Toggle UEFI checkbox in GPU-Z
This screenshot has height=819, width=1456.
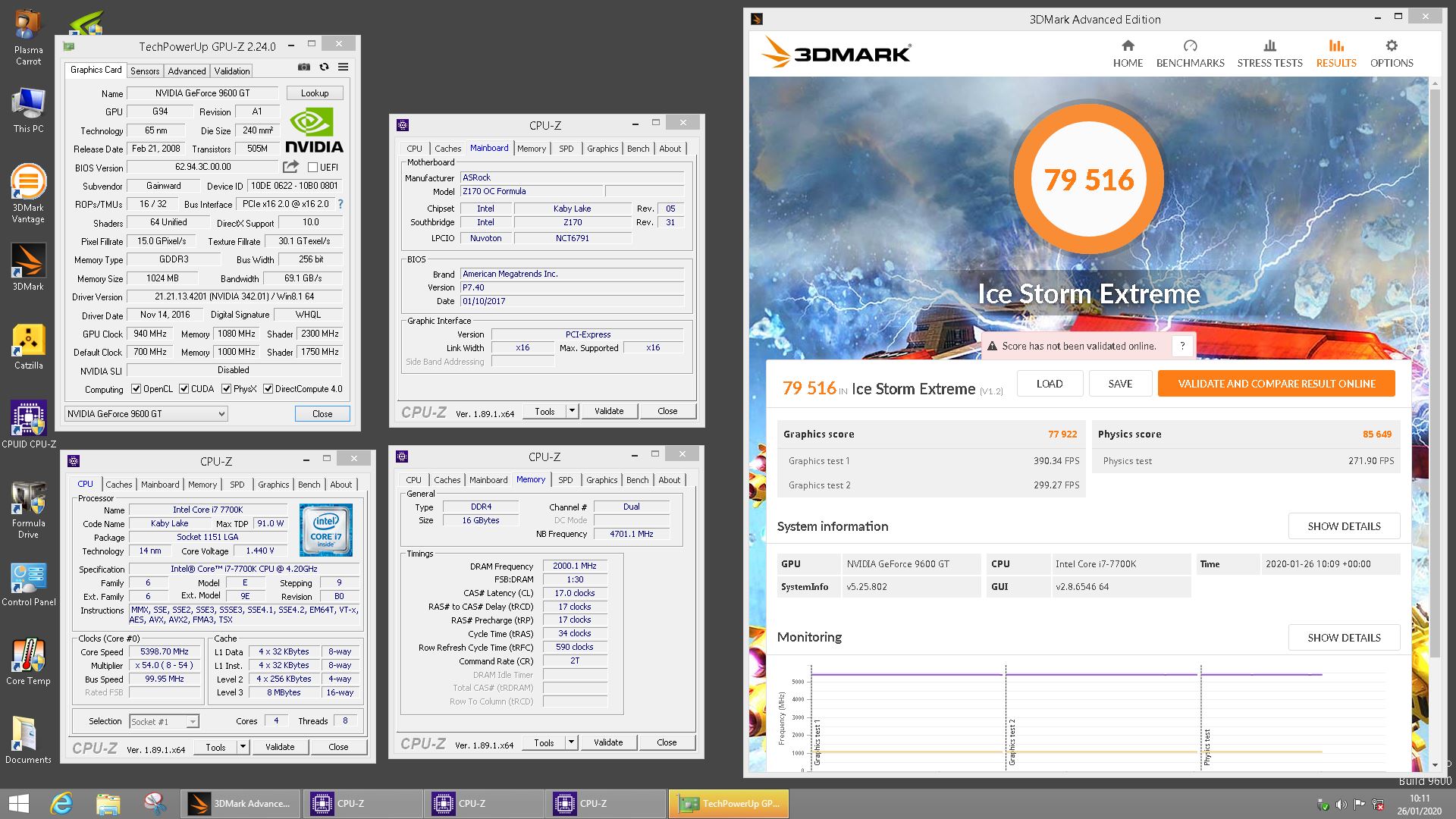click(312, 168)
